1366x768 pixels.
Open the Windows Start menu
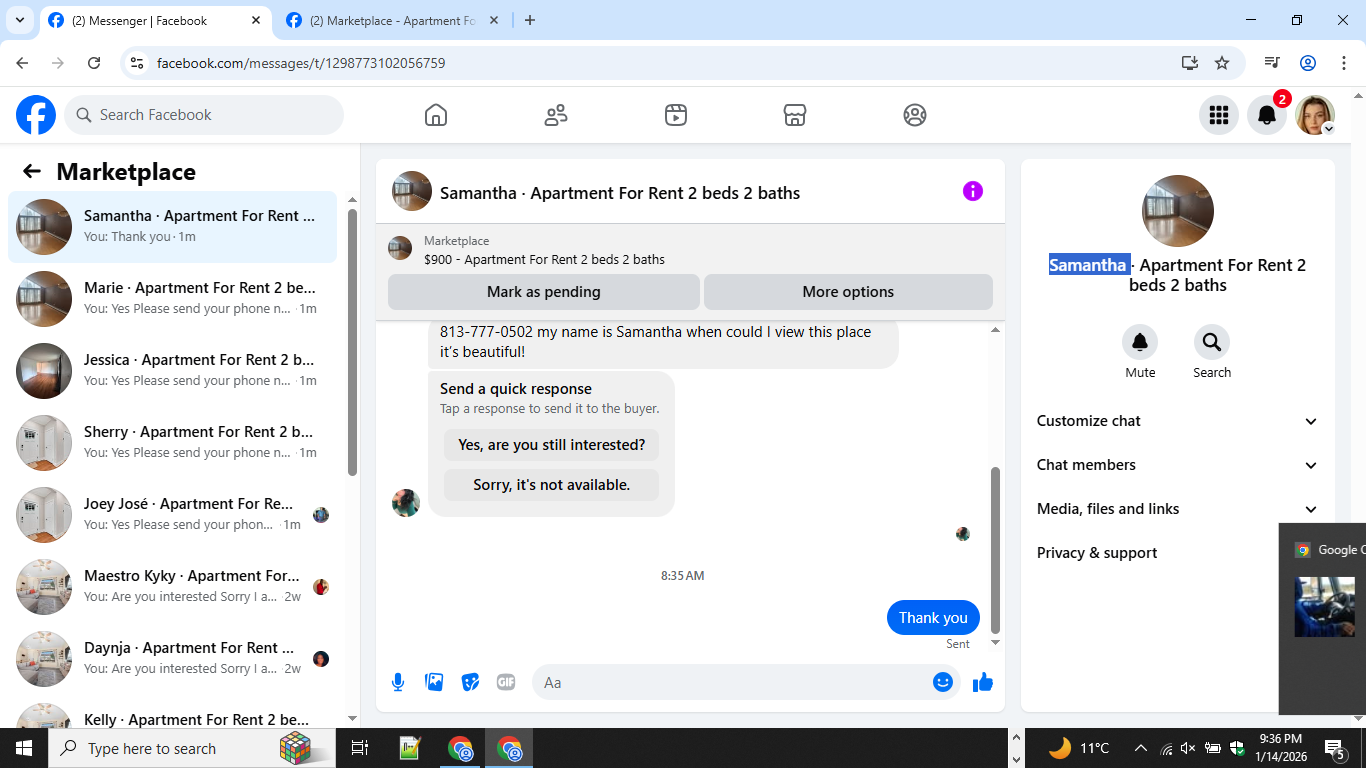tap(24, 748)
